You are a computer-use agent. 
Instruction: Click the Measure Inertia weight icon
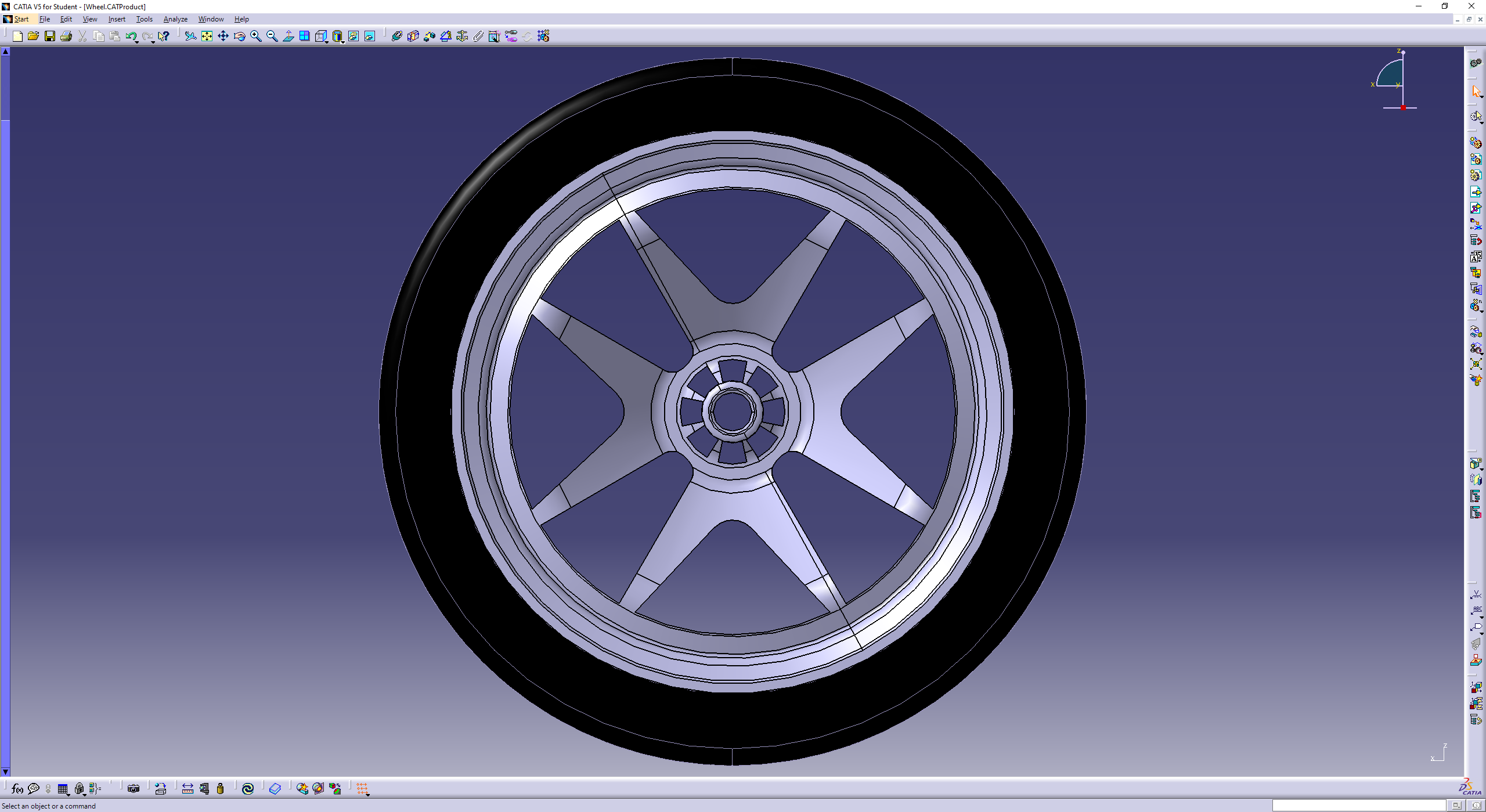point(220,788)
